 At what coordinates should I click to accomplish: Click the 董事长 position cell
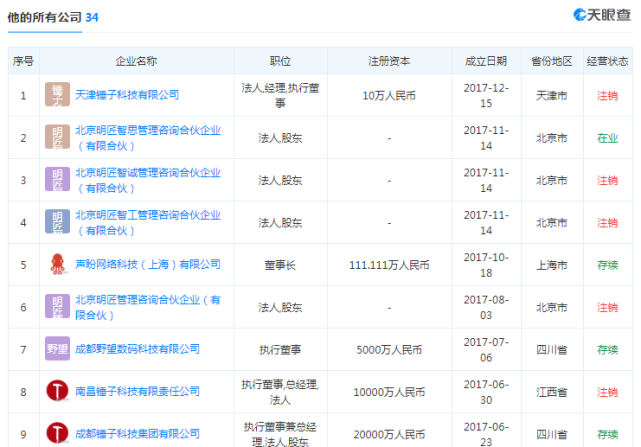(x=280, y=265)
